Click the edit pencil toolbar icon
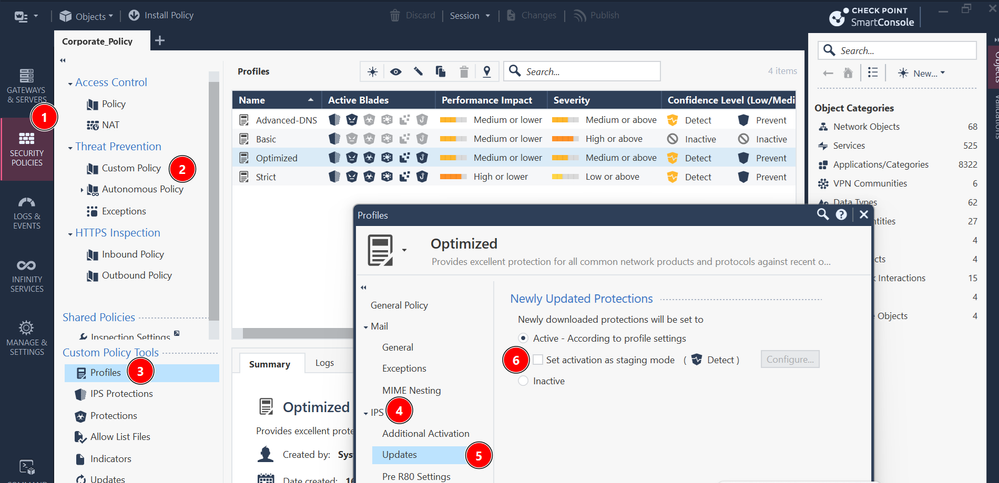Screen dimensions: 999x483 tap(418, 72)
